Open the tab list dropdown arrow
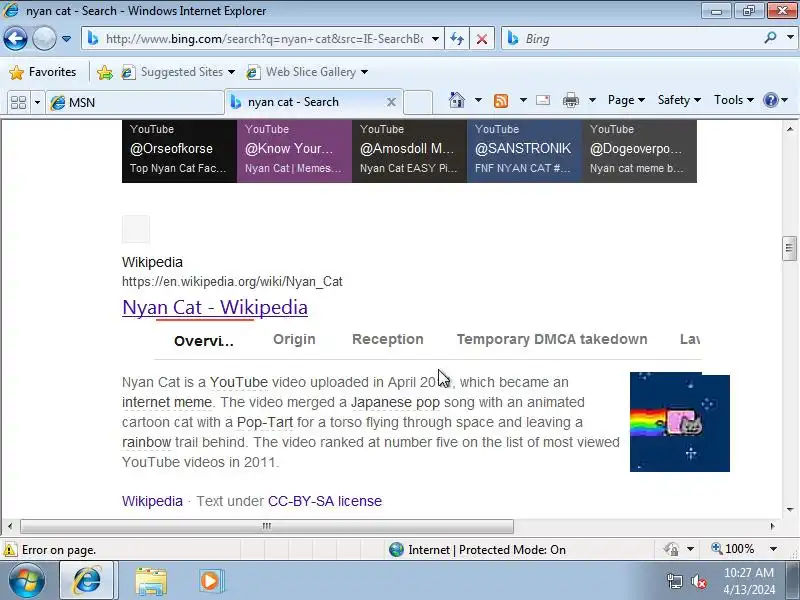 (x=37, y=102)
